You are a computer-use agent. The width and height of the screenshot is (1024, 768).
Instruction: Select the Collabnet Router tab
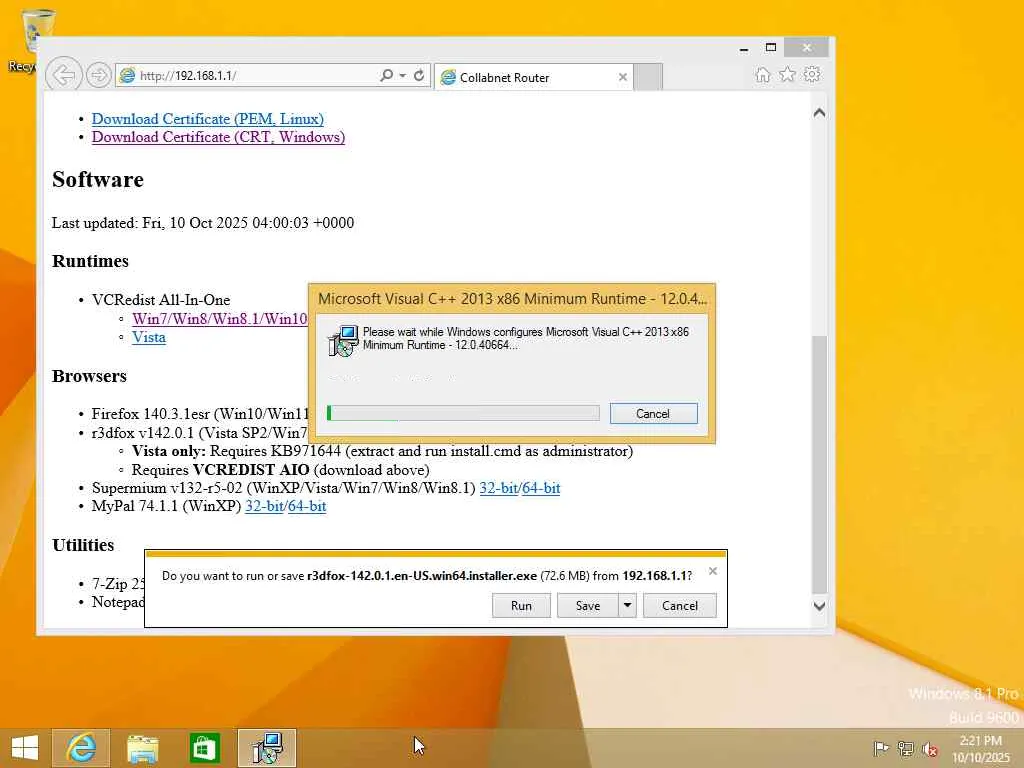pos(534,77)
